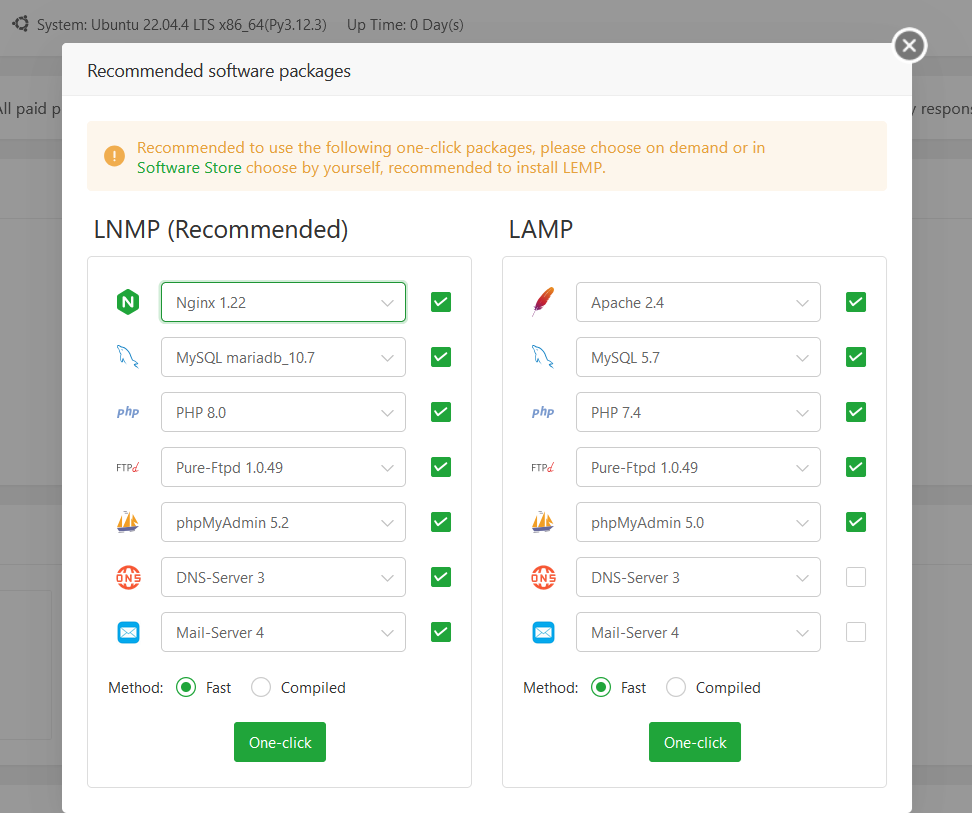Select Compiled method for LAMP

tap(676, 687)
